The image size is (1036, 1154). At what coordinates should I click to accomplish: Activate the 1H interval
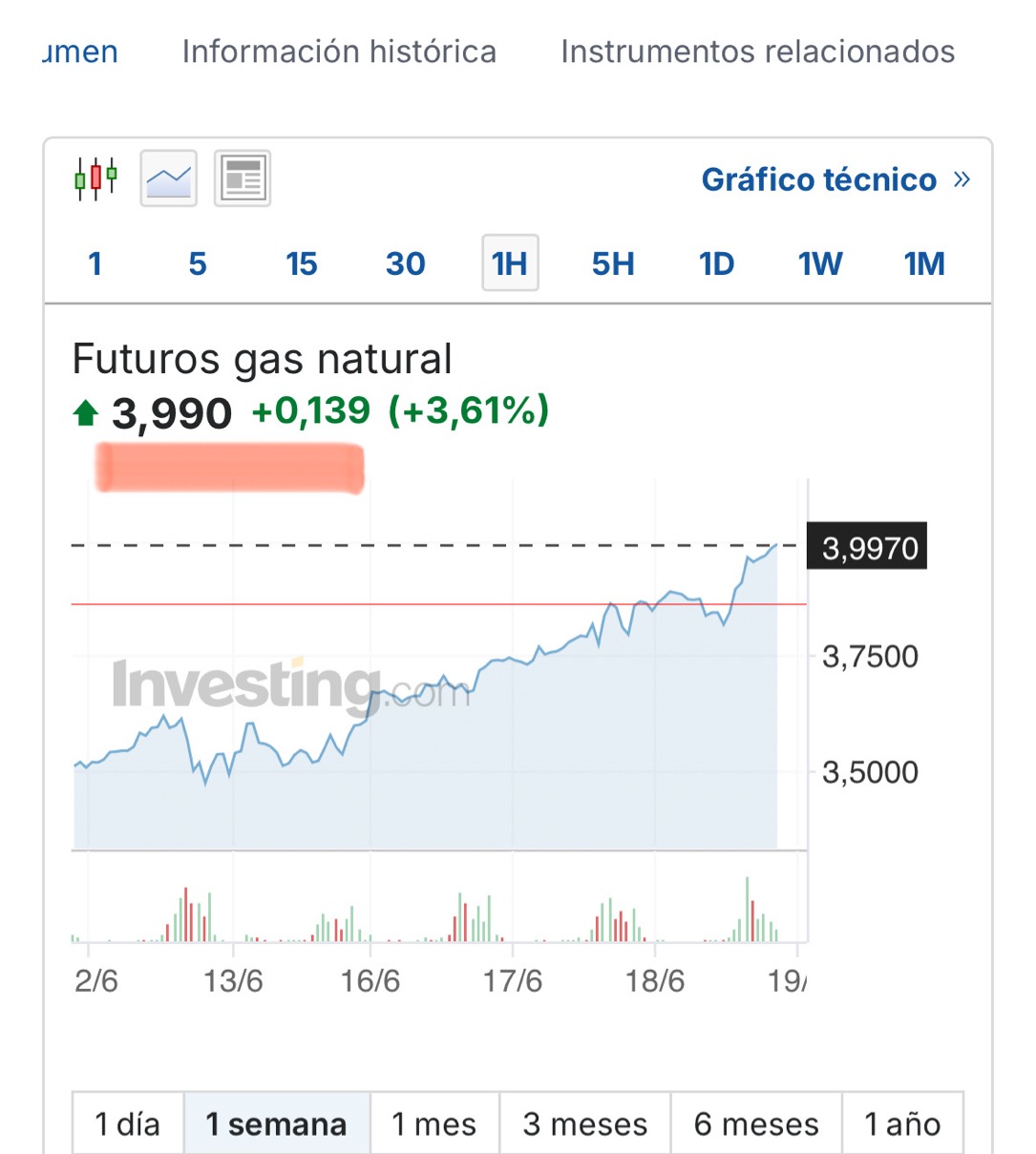(x=510, y=262)
